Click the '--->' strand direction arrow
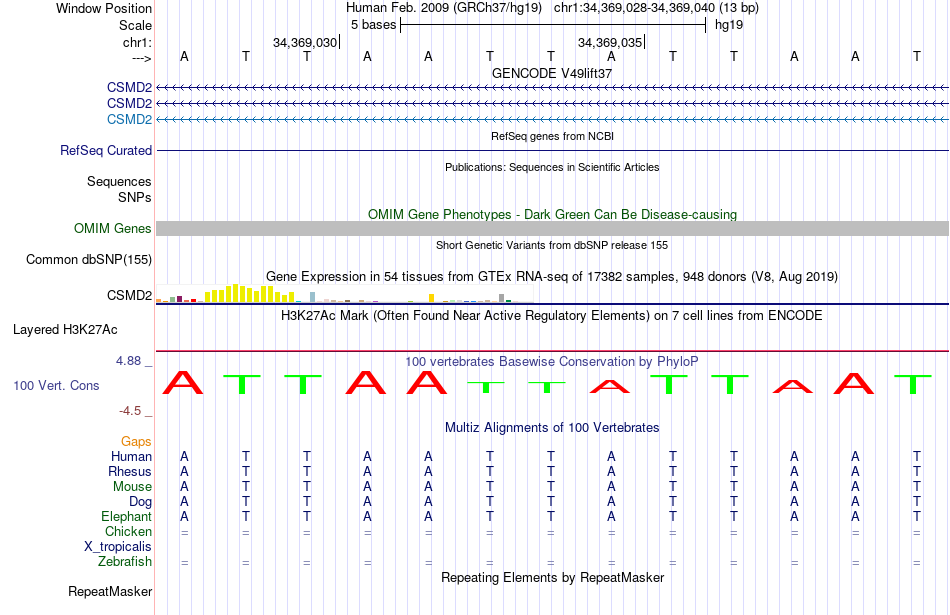950x615 pixels. click(x=141, y=58)
